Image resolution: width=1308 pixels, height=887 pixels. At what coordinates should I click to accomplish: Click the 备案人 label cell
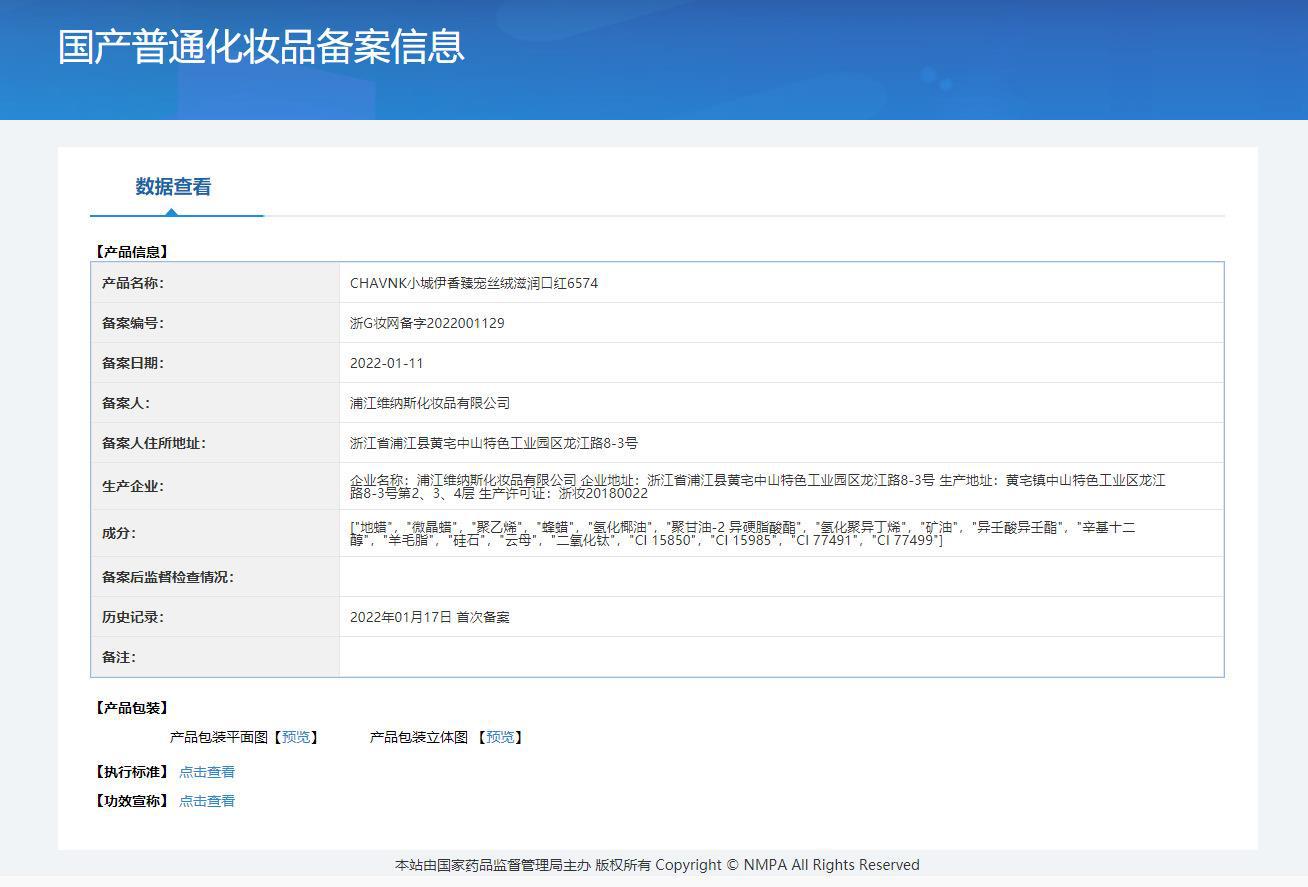tap(215, 403)
